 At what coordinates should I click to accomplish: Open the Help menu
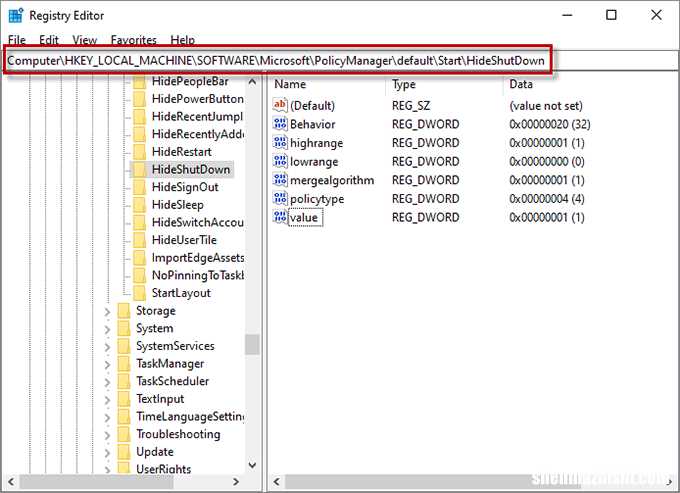coord(183,40)
